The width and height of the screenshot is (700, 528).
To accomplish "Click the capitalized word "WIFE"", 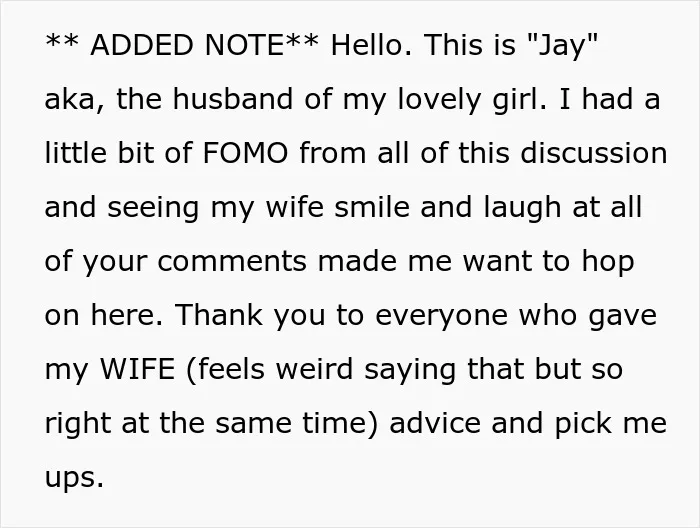I will pos(138,369).
